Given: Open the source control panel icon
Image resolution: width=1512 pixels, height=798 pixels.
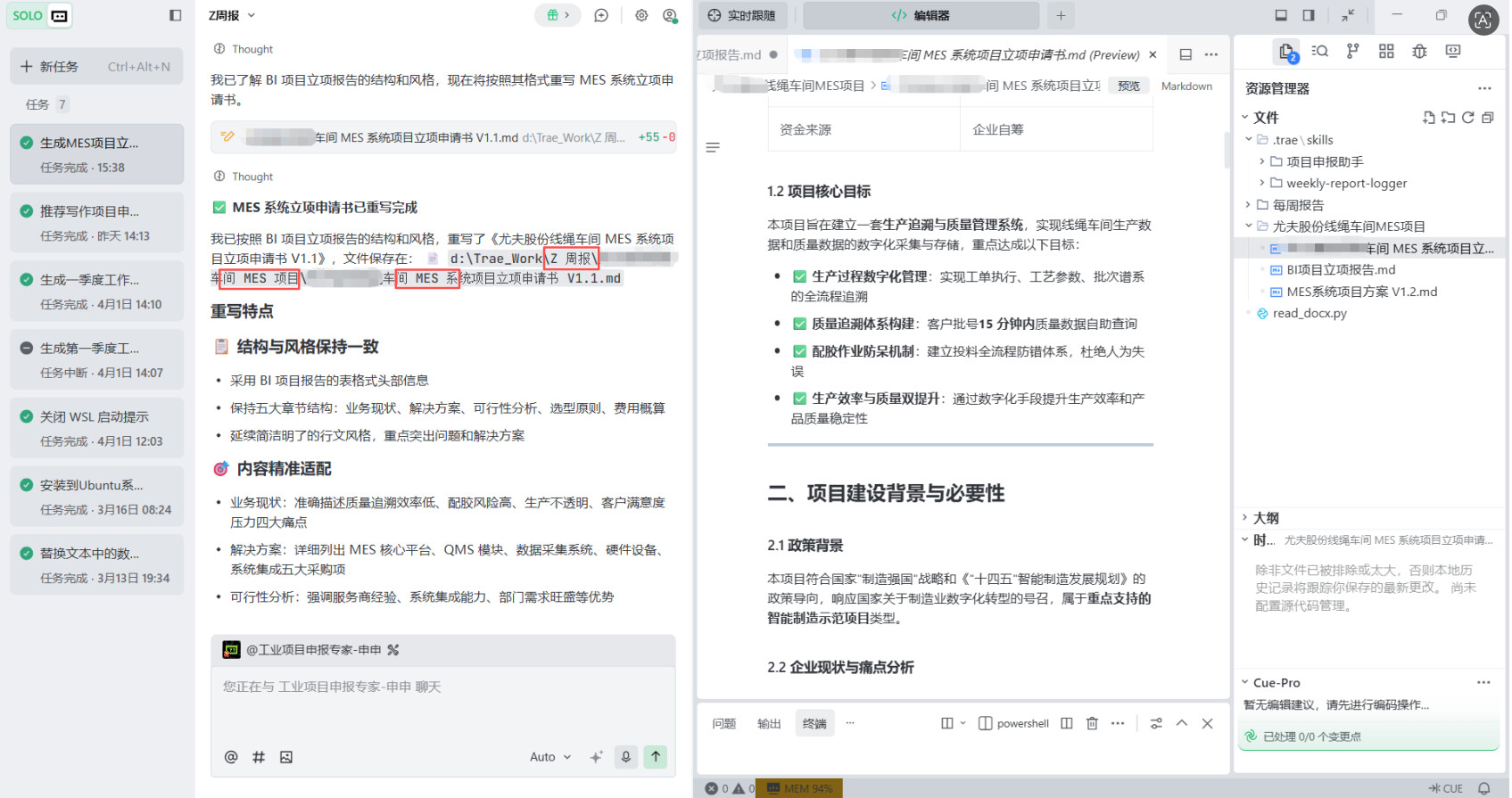Looking at the screenshot, I should tap(1353, 52).
